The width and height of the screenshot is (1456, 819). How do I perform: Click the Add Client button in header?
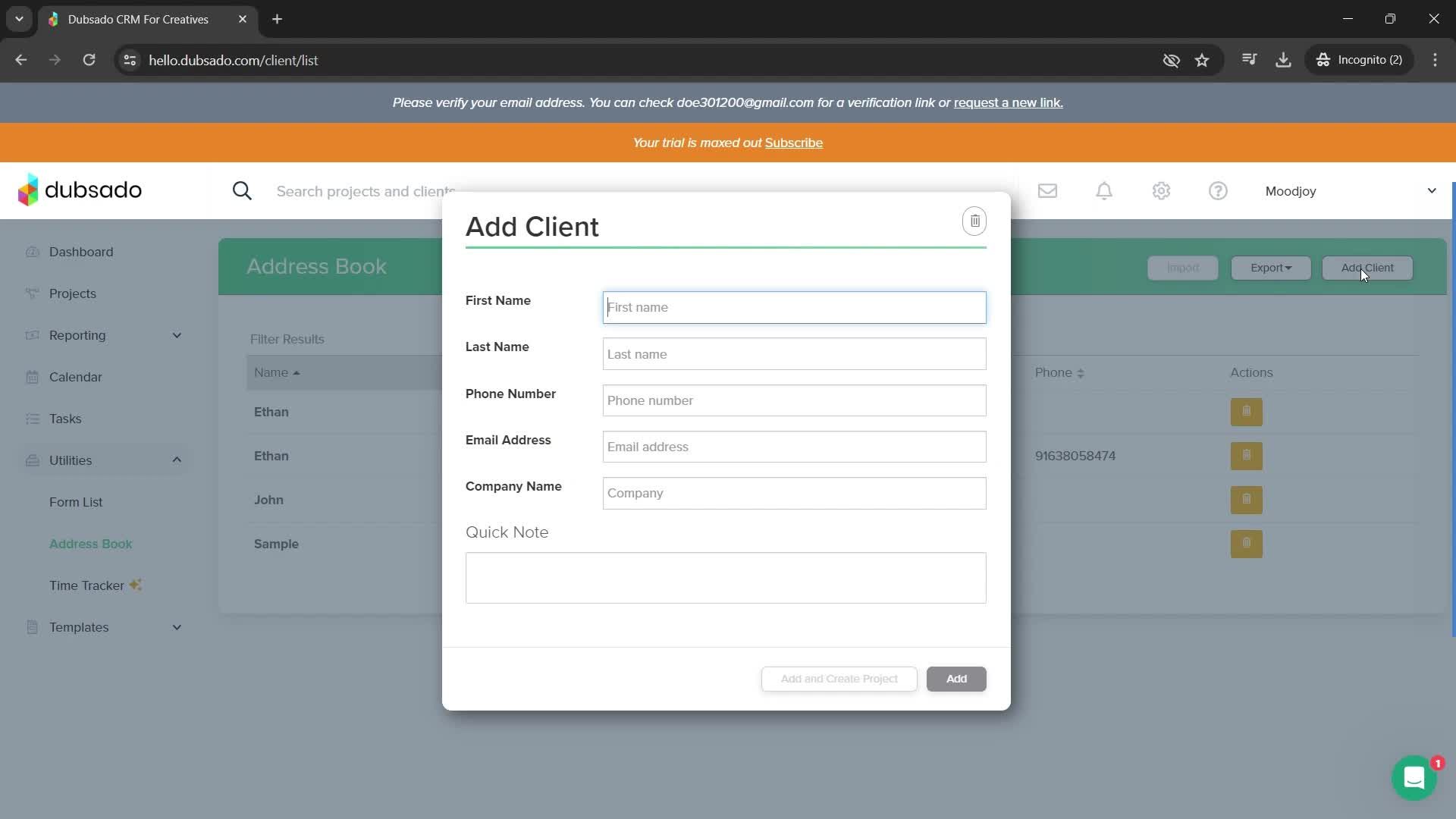1367,268
